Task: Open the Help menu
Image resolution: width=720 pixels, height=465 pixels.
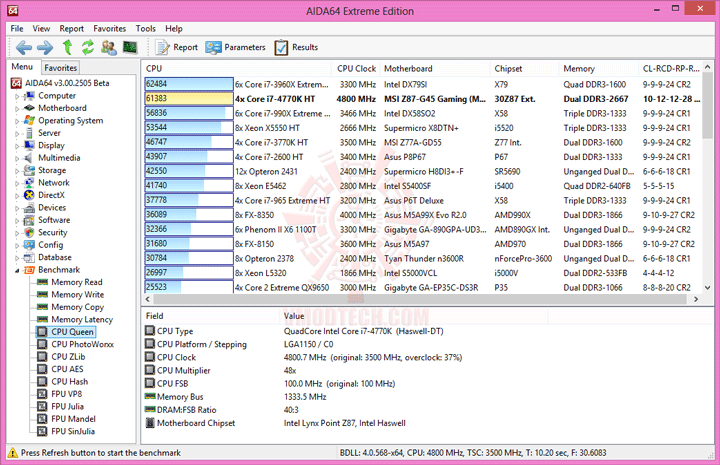Action: pos(174,28)
